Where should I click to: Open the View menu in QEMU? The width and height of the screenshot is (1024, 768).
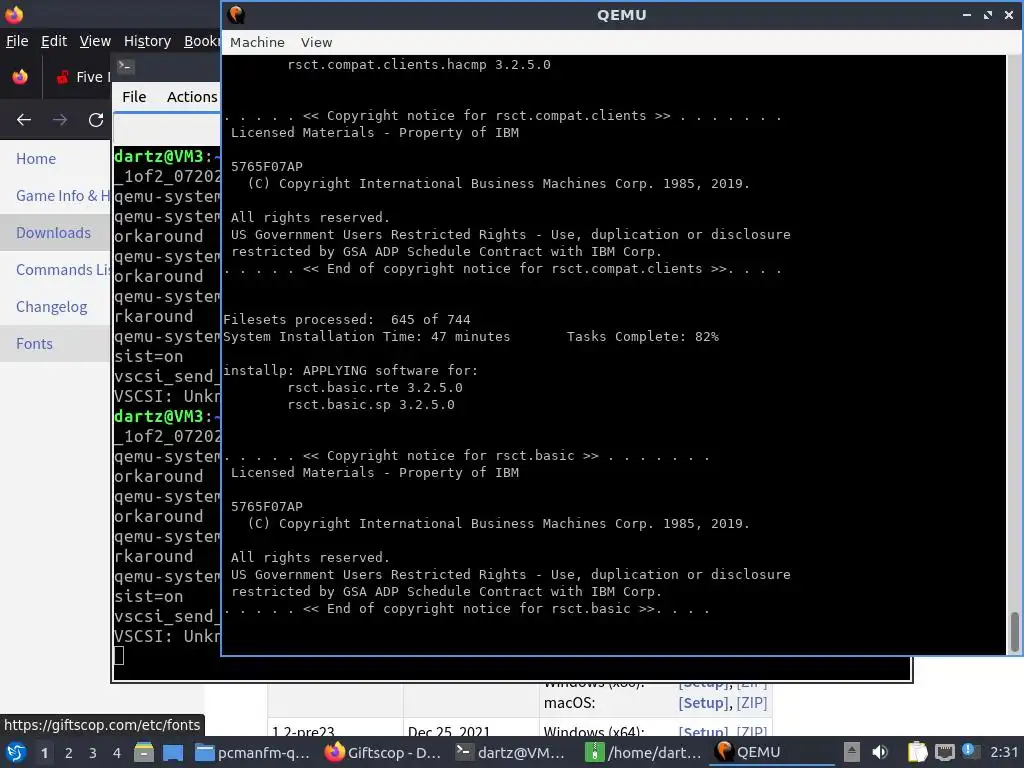coord(316,42)
